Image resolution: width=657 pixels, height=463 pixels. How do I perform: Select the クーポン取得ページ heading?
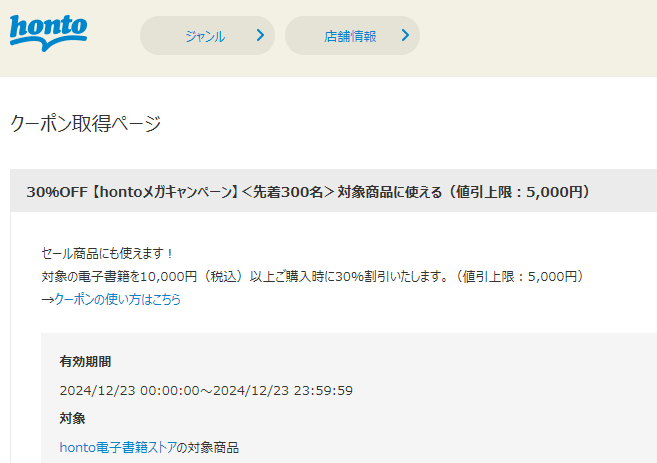85,124
